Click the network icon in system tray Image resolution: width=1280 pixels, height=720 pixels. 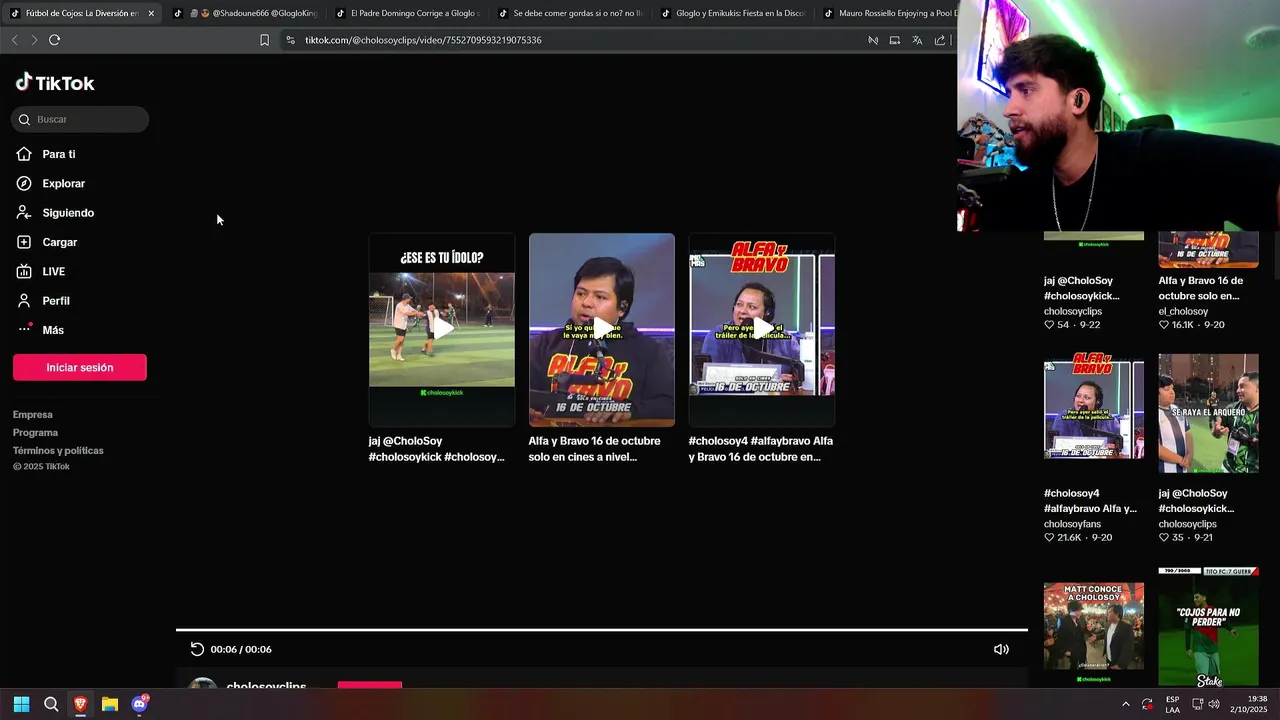pos(1195,704)
